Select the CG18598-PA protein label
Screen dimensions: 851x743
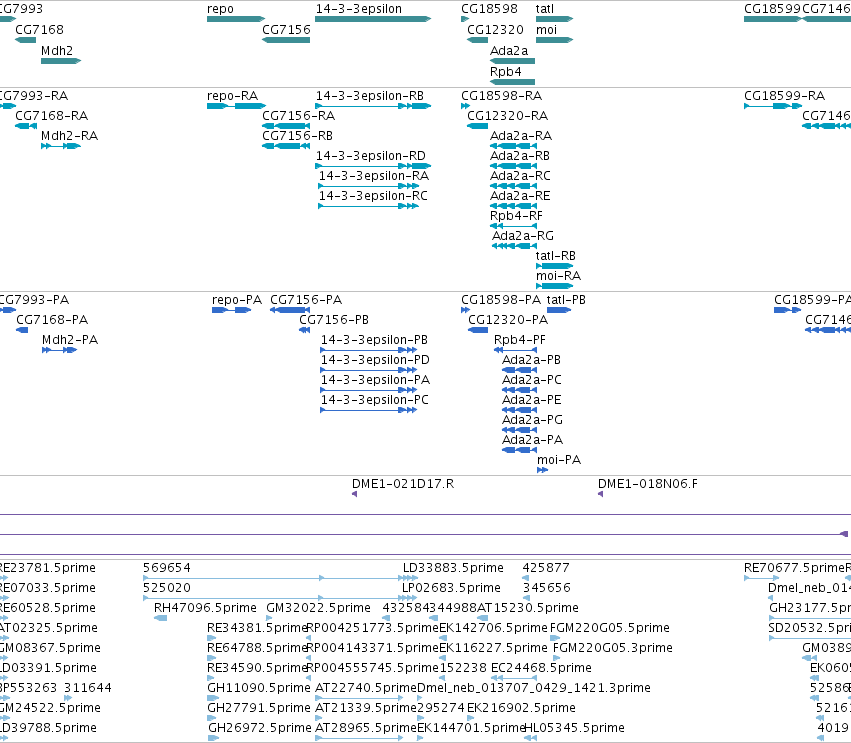(501, 300)
